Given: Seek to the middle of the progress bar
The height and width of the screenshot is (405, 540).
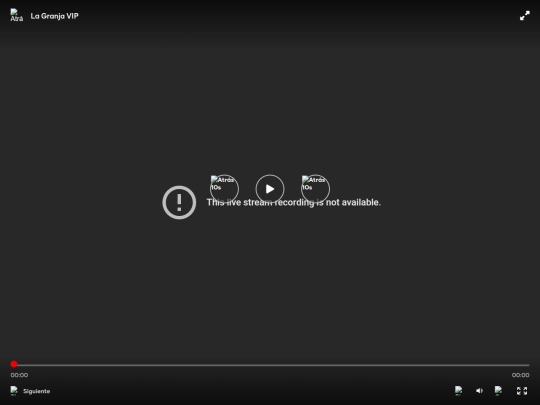Looking at the screenshot, I should point(270,365).
